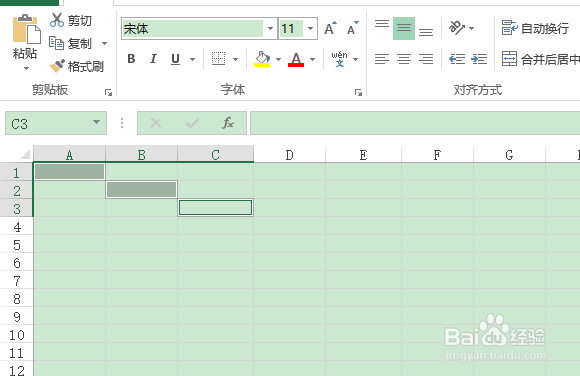
Task: Select row 3 header
Action: tap(16, 209)
